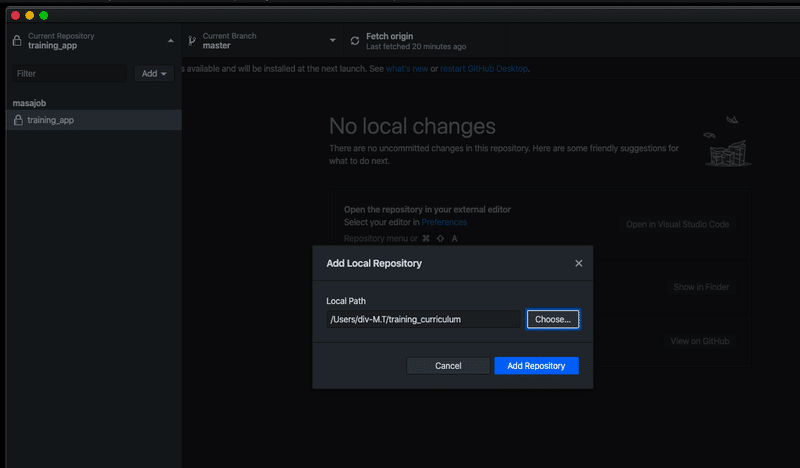Open the Current Branch master dropdown
This screenshot has width=800, height=468.
coord(263,41)
